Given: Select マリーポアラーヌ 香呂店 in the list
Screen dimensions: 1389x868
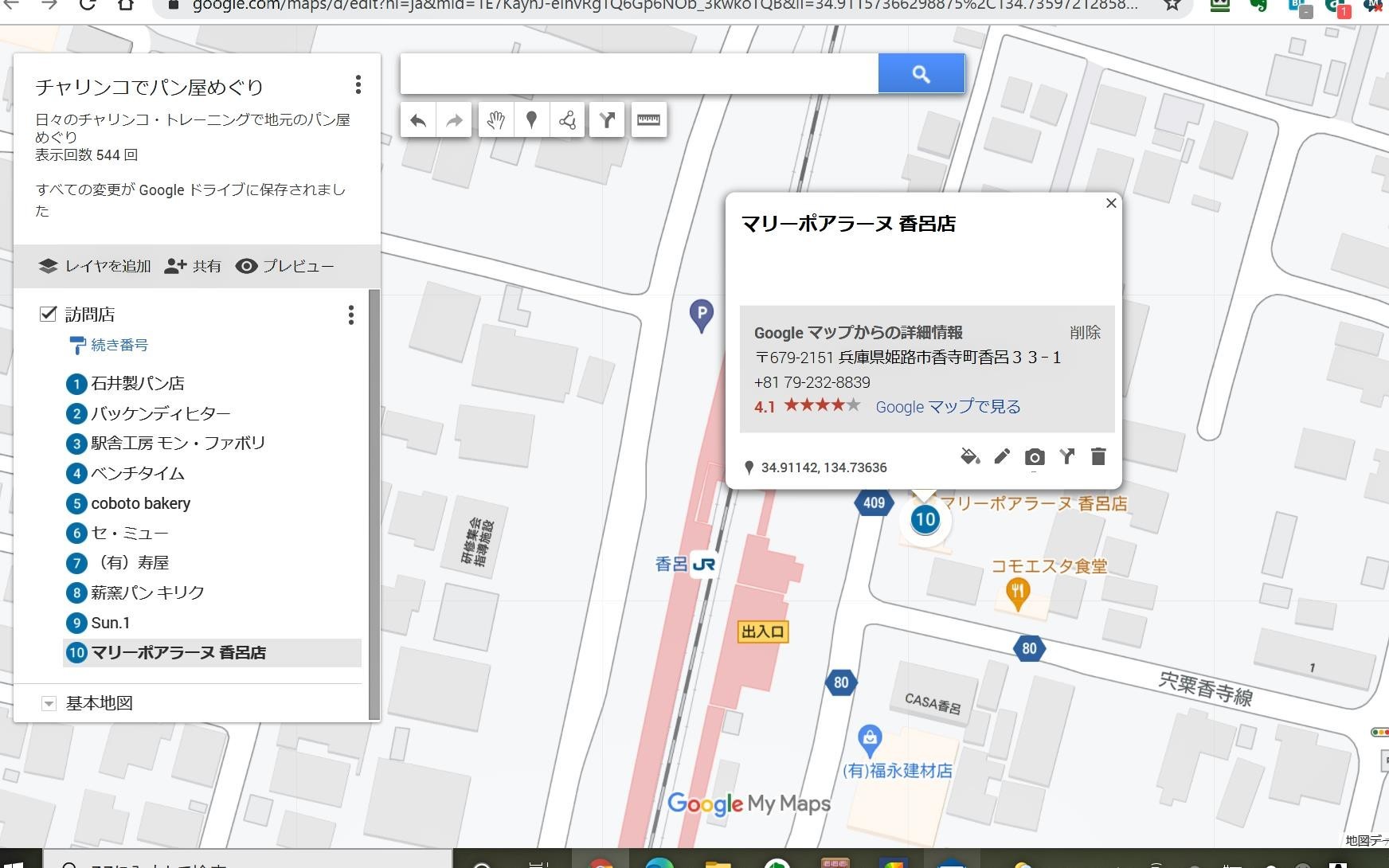Looking at the screenshot, I should point(212,653).
